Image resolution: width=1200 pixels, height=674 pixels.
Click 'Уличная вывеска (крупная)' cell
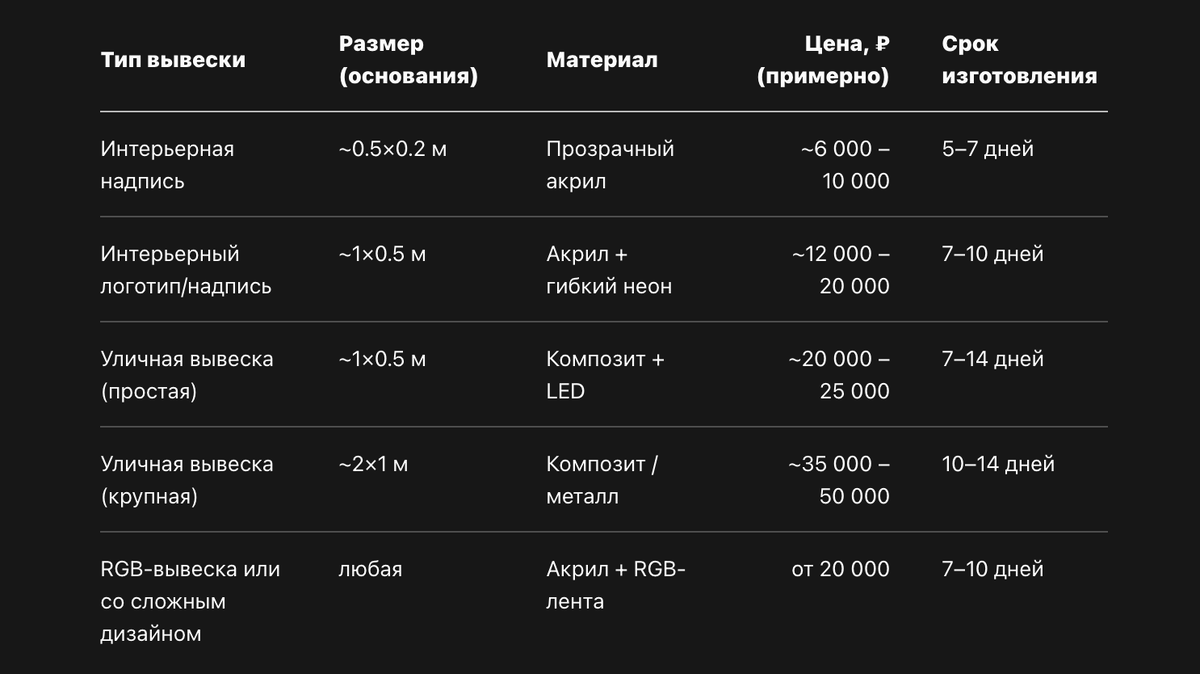[187, 480]
